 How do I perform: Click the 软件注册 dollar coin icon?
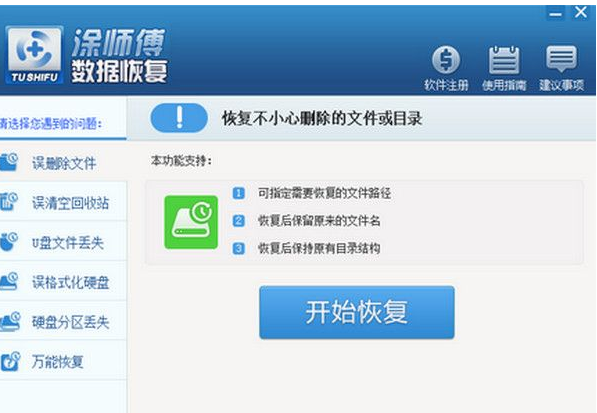(x=446, y=60)
